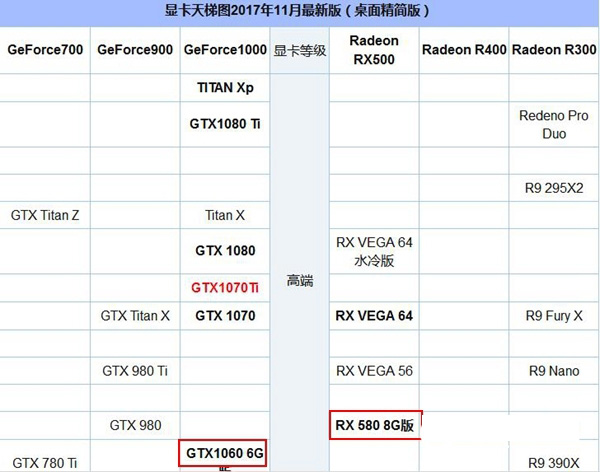Select the GTX1060 6G cell
Screen dimensions: 600x472
[223, 453]
